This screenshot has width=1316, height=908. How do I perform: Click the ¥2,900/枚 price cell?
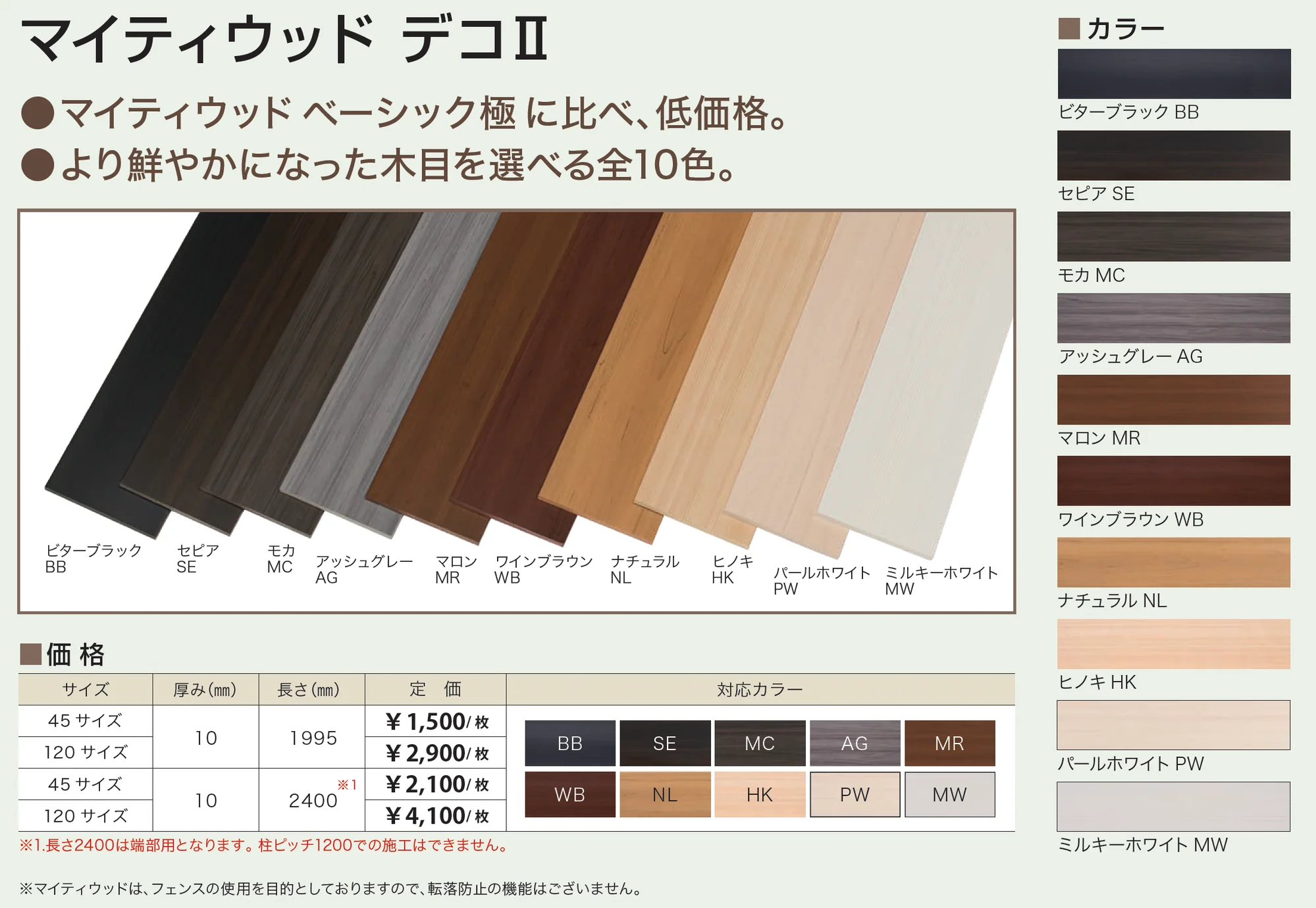436,753
